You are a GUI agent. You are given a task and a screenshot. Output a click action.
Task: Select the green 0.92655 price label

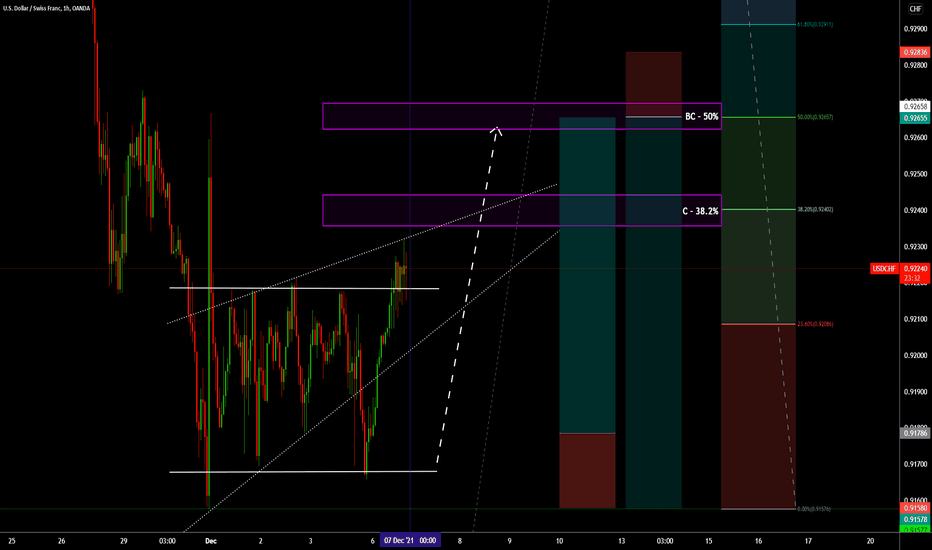[915, 118]
